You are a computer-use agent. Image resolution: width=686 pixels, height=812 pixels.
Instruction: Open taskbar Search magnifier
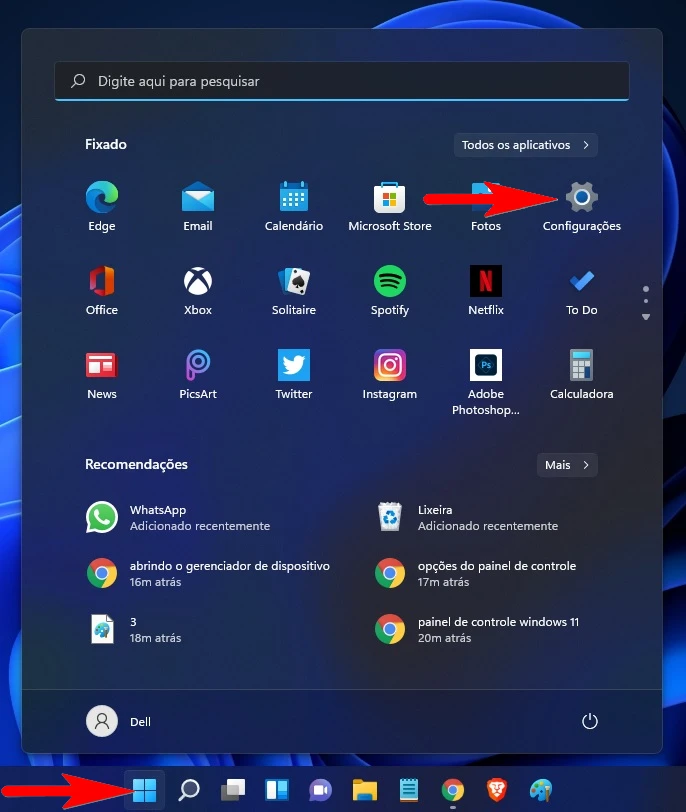[x=189, y=790]
